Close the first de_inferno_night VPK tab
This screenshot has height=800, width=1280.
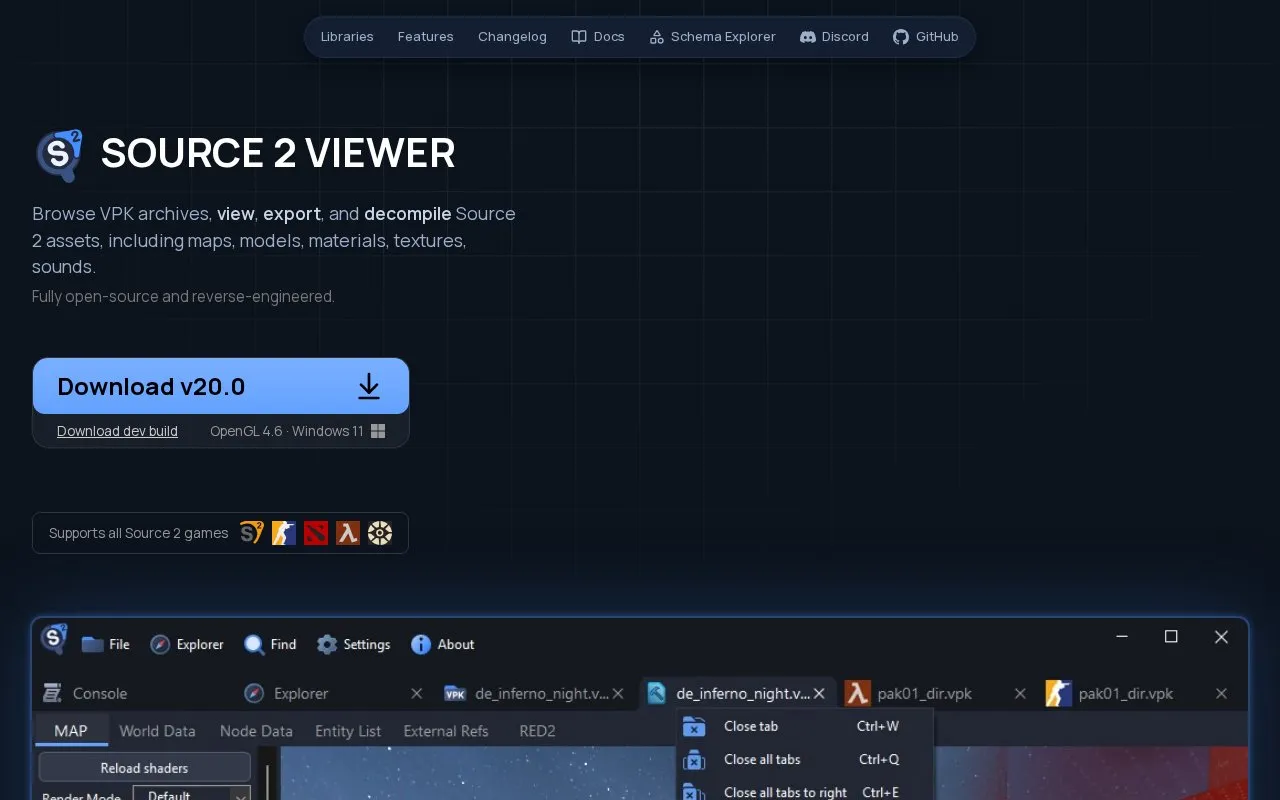point(619,693)
